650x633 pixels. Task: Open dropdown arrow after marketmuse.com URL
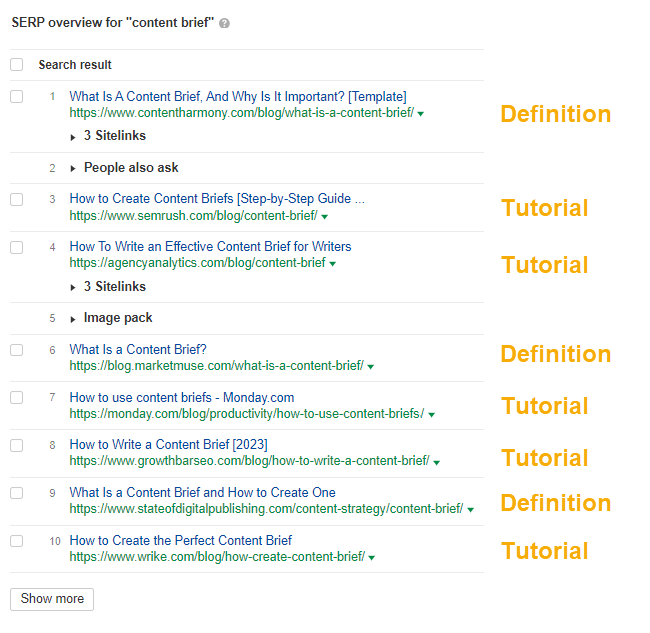click(371, 367)
